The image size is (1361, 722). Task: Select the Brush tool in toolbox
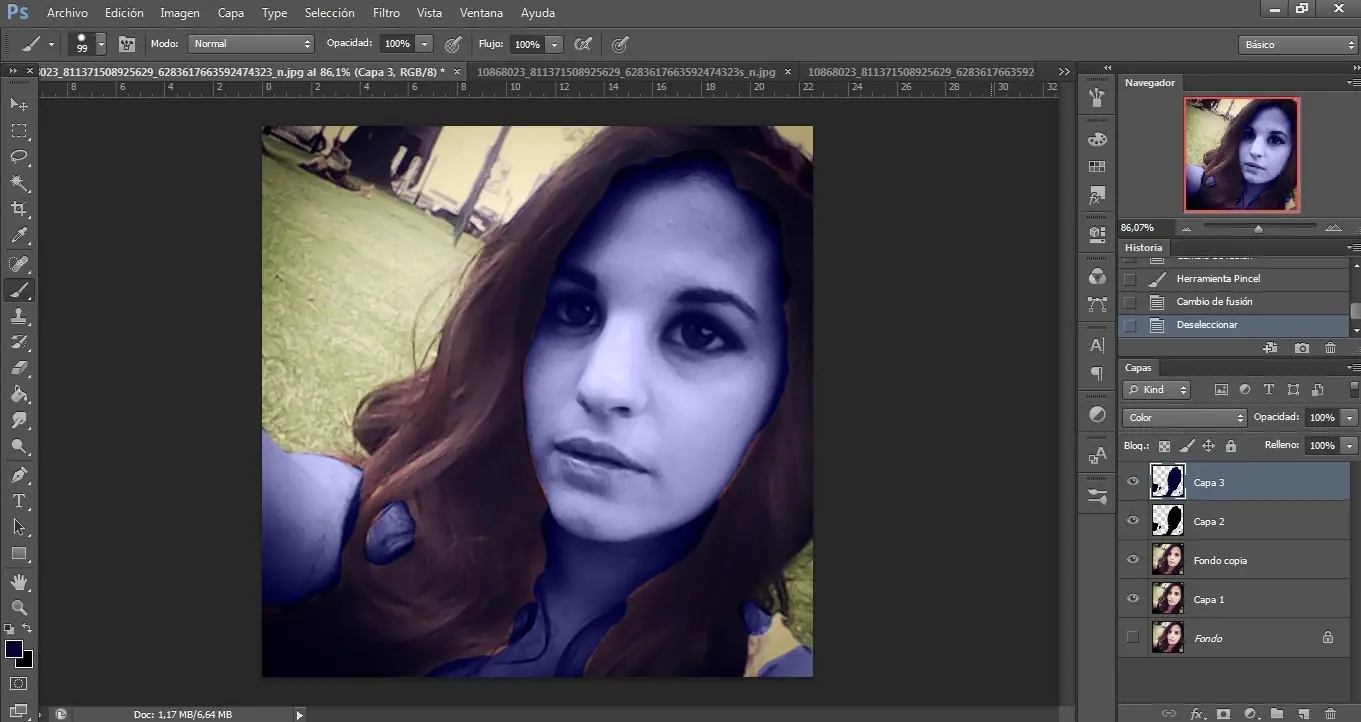coord(19,290)
